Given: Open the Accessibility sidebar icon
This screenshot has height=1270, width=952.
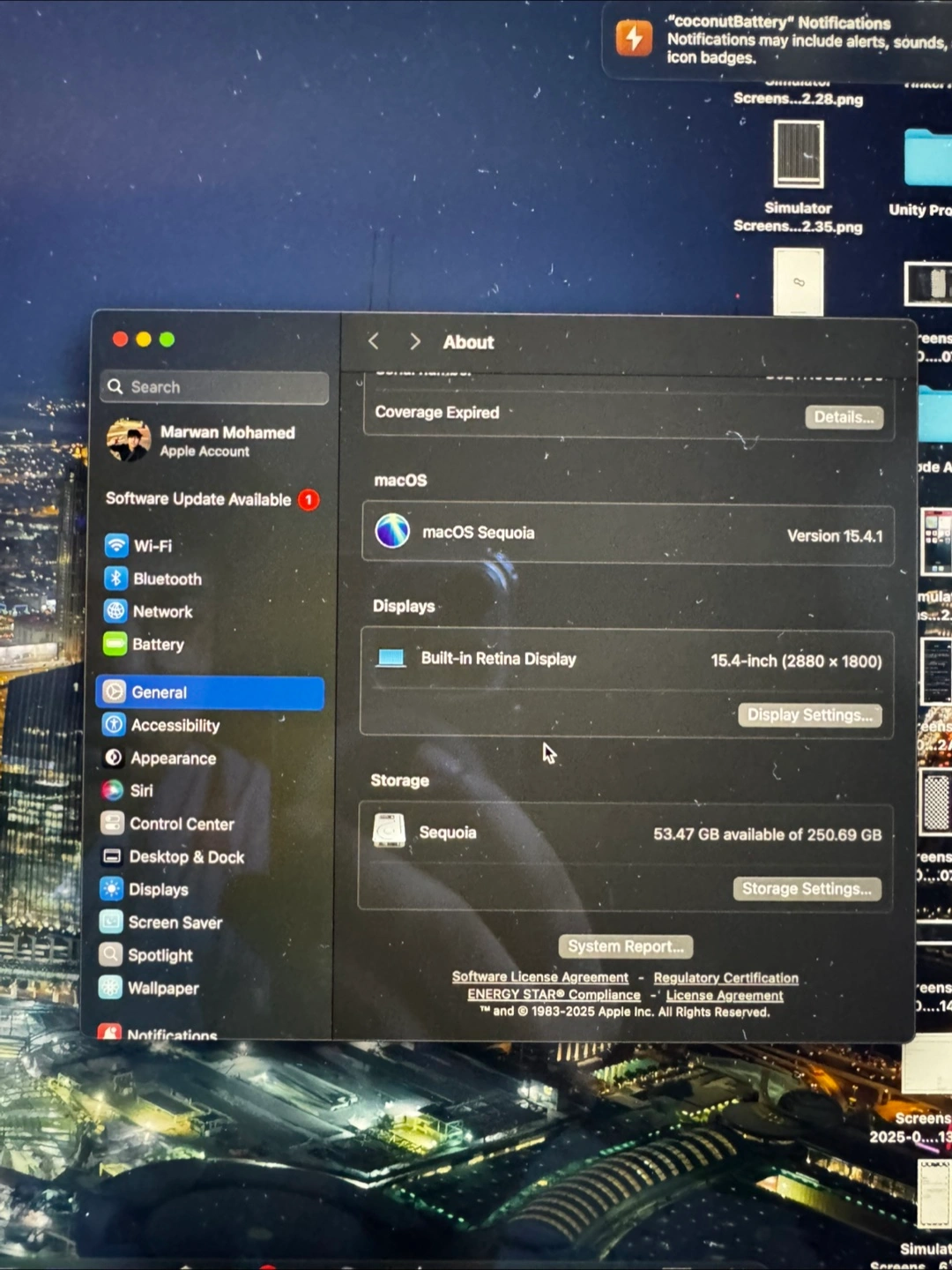Looking at the screenshot, I should tap(114, 724).
